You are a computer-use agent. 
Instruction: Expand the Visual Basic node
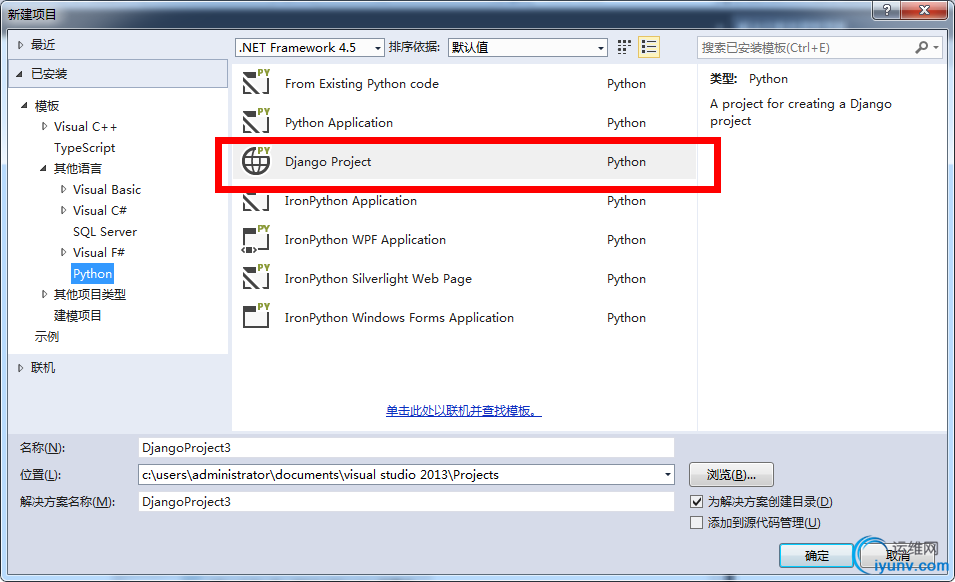click(x=63, y=189)
